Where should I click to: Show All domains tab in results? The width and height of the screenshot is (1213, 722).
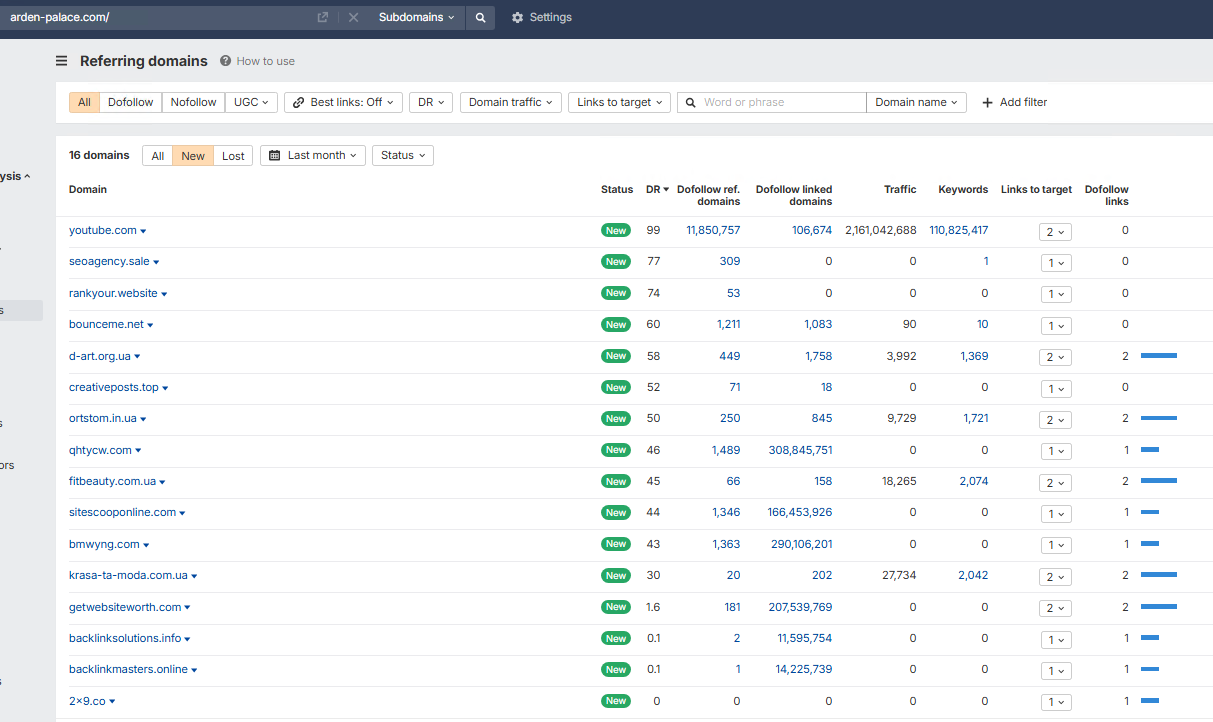click(158, 155)
